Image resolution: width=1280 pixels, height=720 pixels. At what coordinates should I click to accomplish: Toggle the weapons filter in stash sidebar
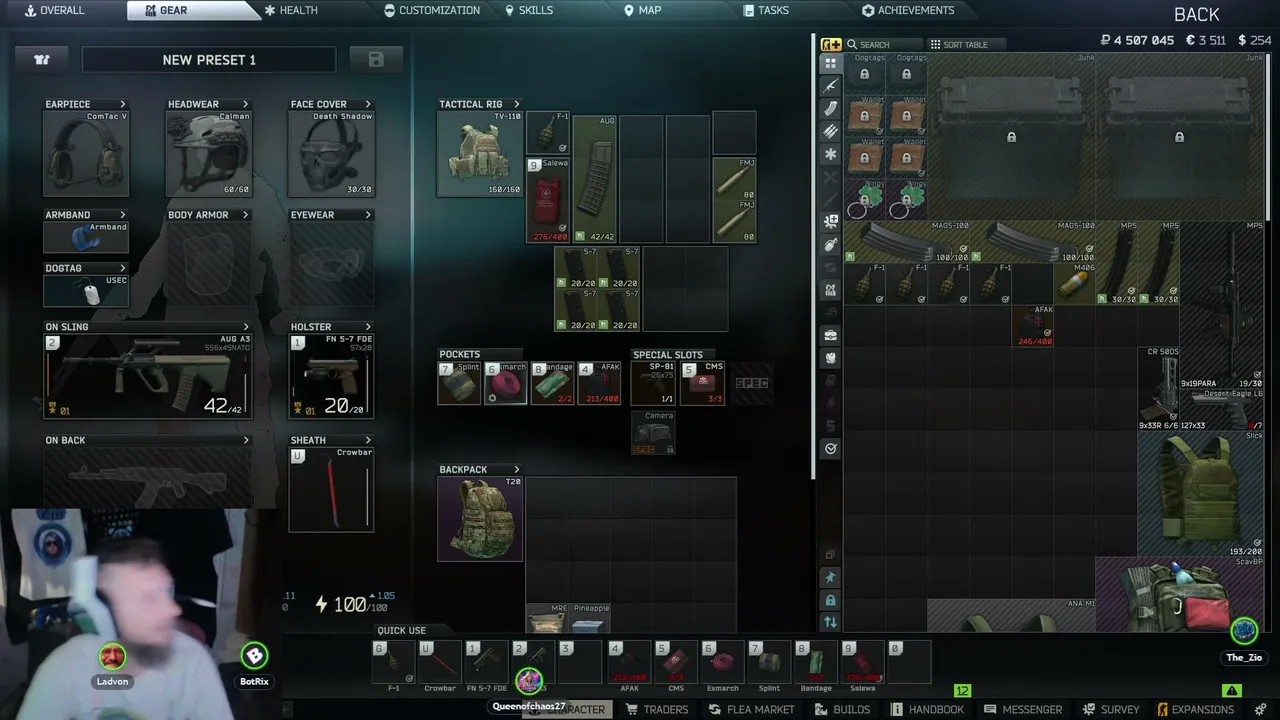(831, 86)
